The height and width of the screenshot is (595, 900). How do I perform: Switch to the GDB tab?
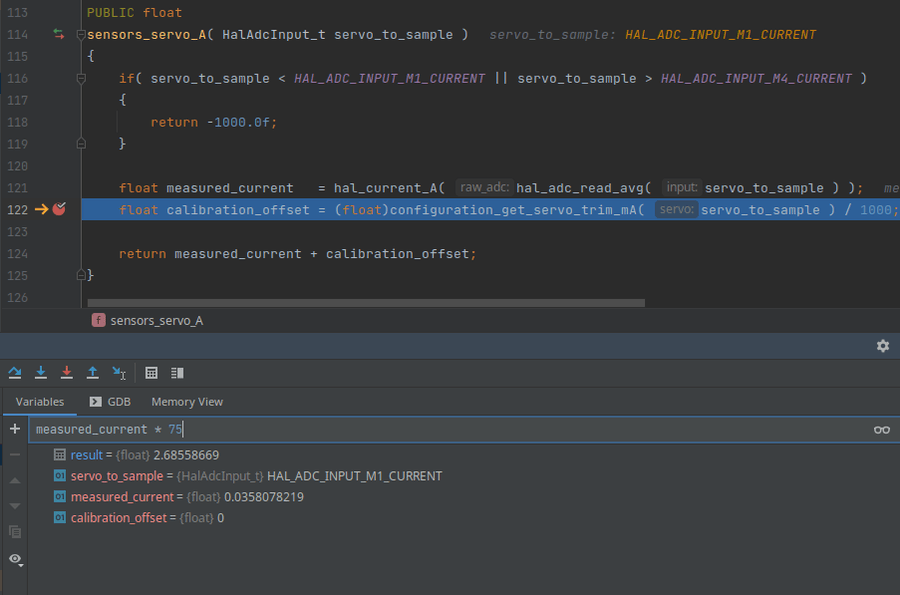click(110, 402)
